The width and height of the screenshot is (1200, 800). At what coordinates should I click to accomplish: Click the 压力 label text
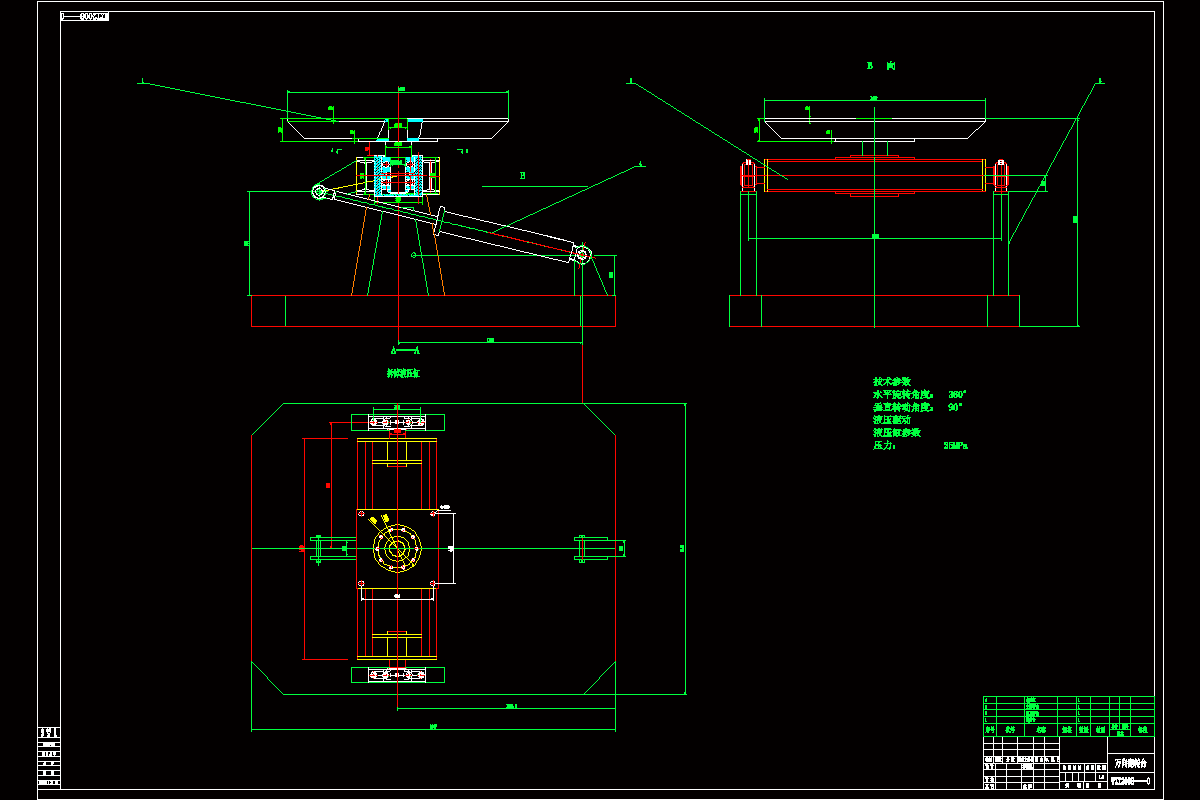885,446
